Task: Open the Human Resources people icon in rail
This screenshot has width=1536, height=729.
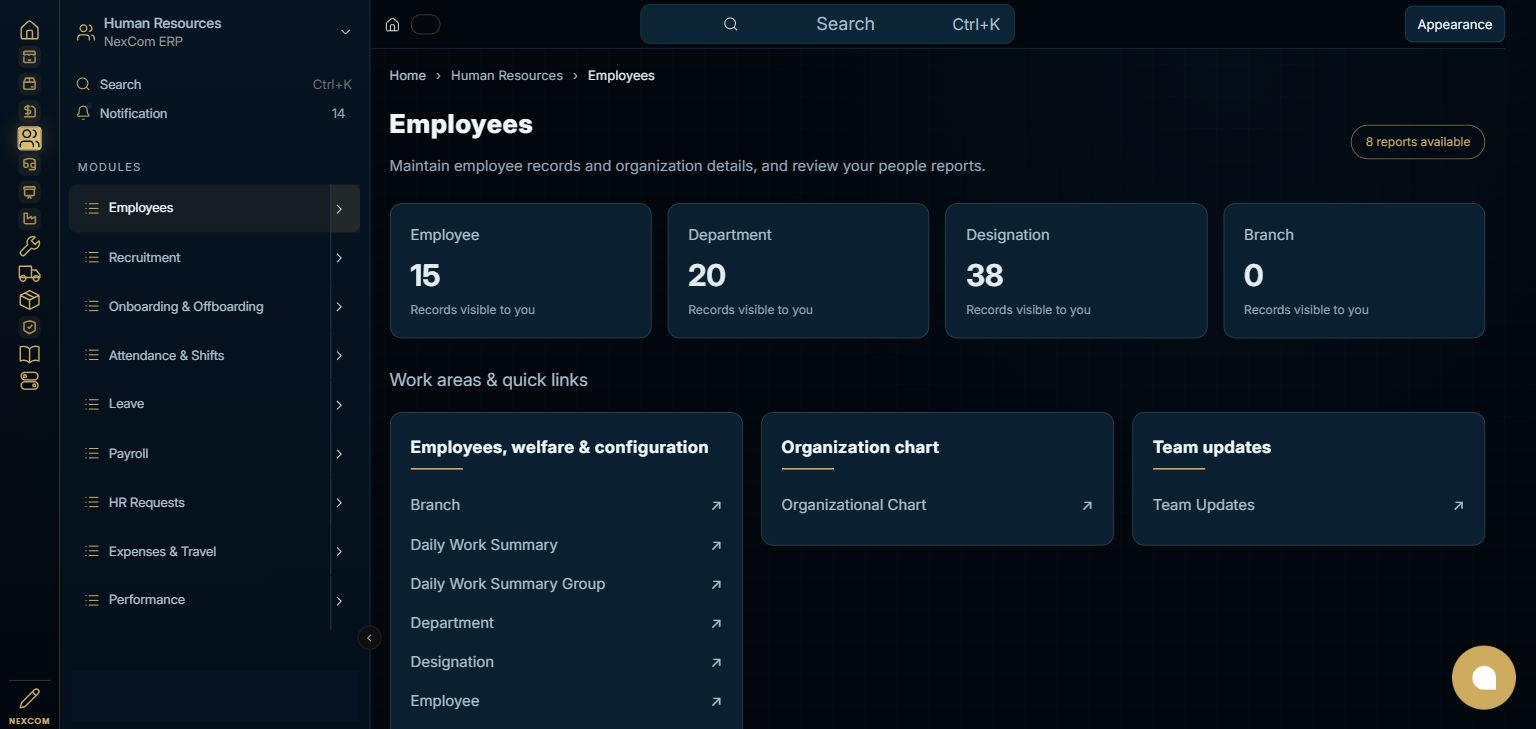Action: (30, 138)
